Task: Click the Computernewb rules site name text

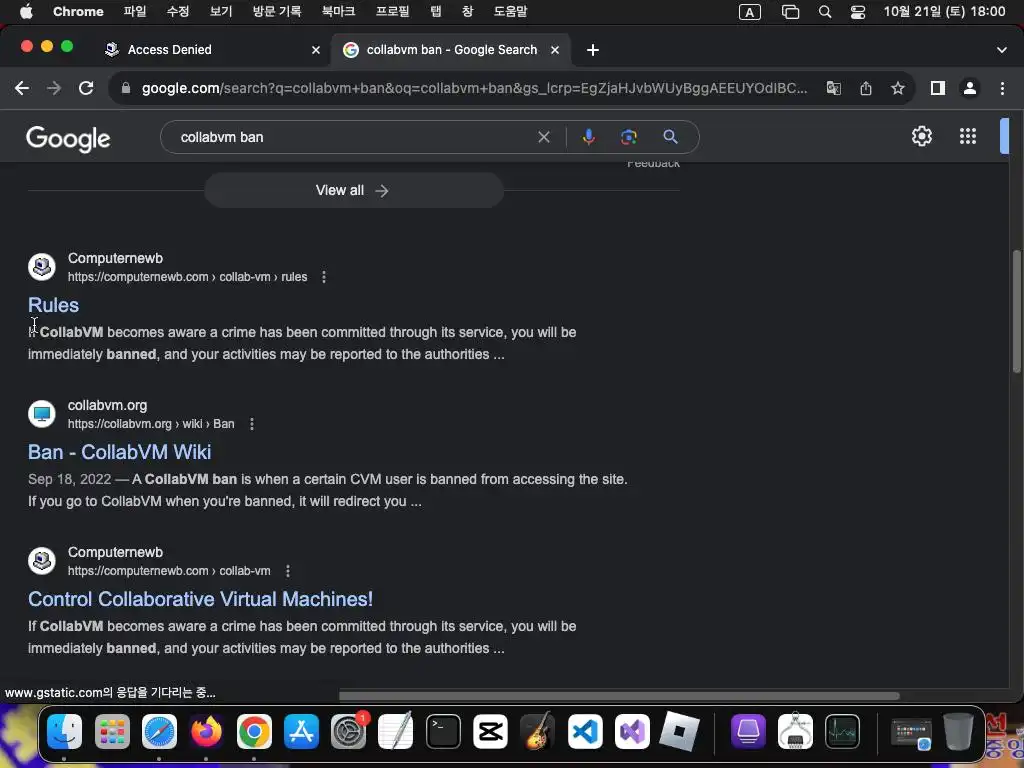Action: click(x=116, y=258)
